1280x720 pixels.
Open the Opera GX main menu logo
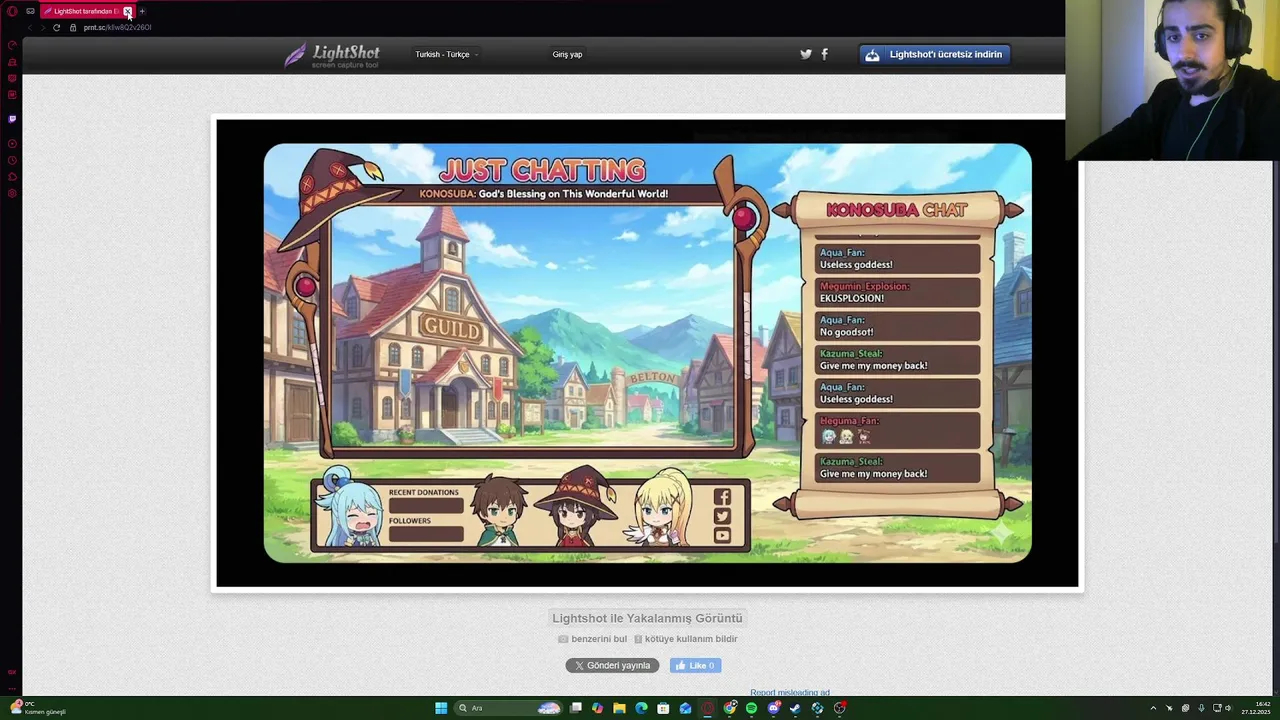[12, 12]
